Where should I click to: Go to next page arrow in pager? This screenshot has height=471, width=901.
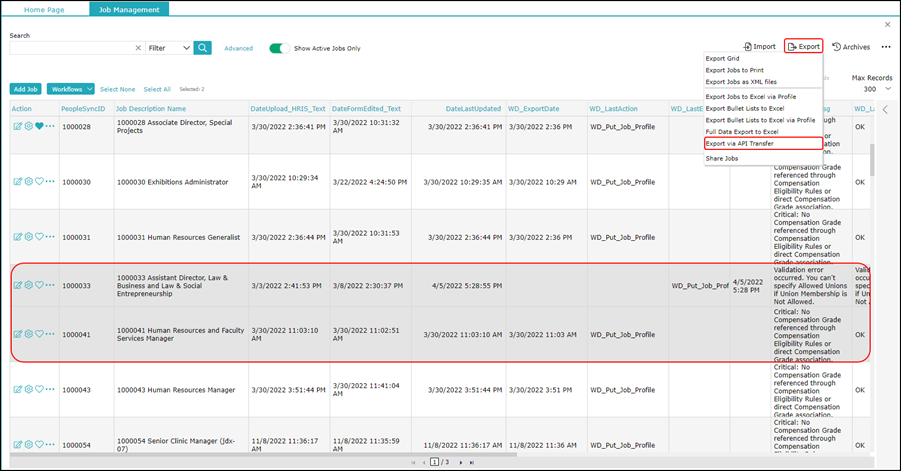[460, 462]
